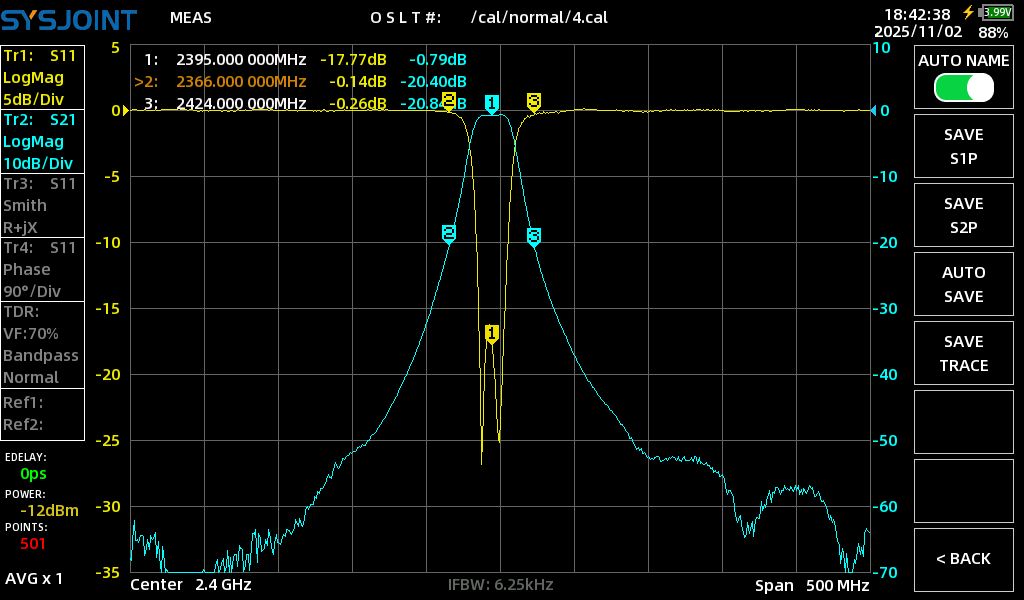Enable Tr4 S11 Phase trace
The width and height of the screenshot is (1024, 600).
coord(43,269)
